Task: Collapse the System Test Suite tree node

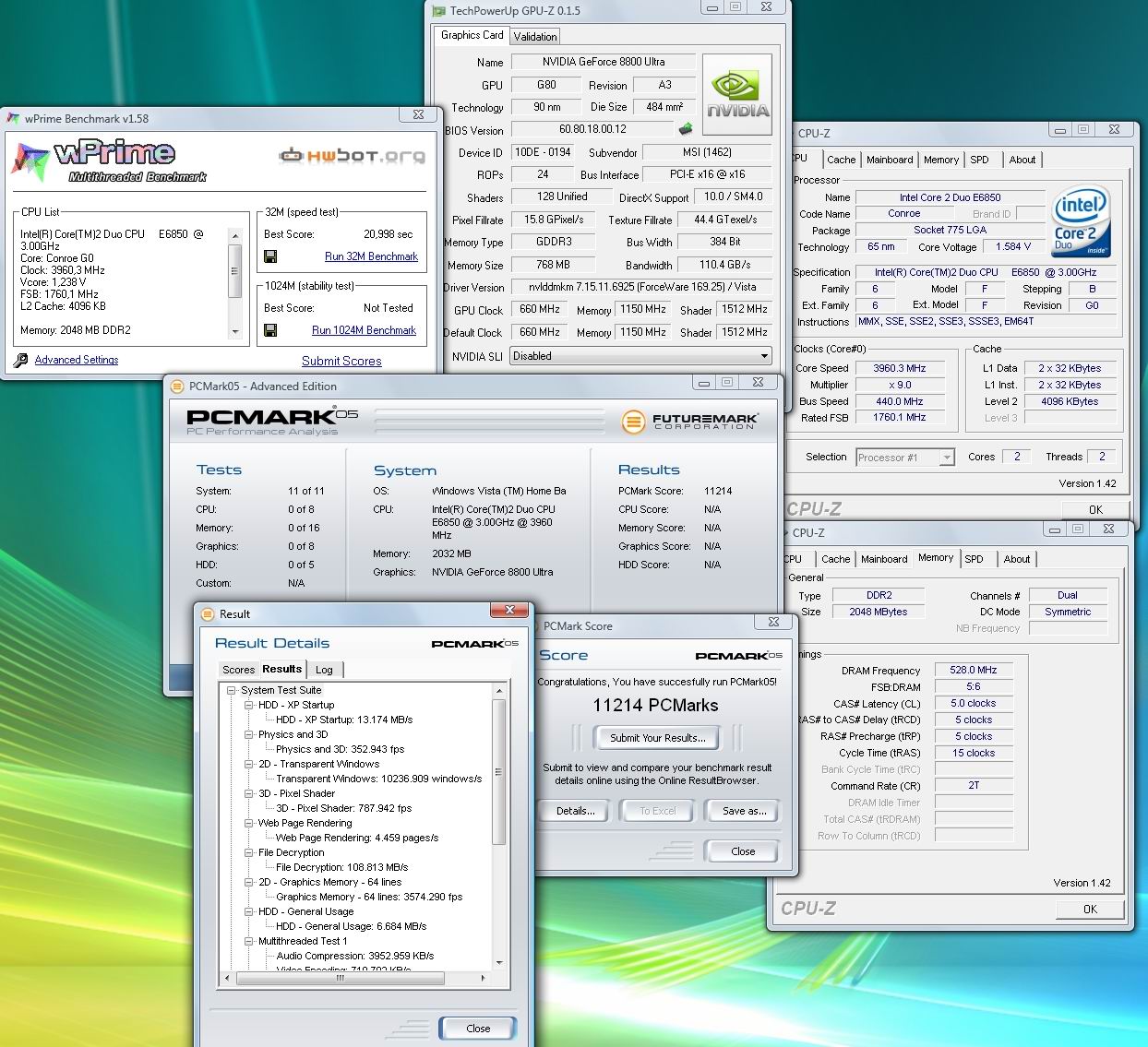Action: pyautogui.click(x=231, y=690)
